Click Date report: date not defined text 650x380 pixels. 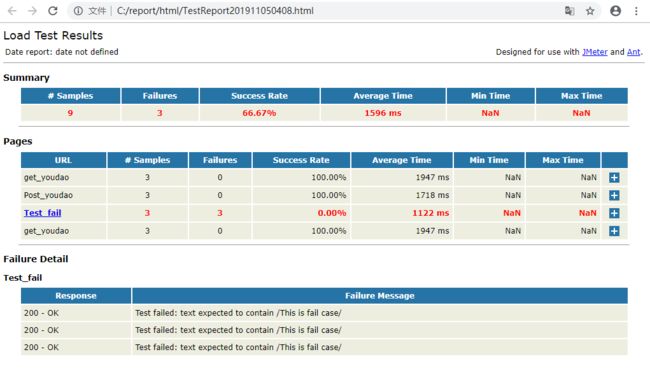62,52
